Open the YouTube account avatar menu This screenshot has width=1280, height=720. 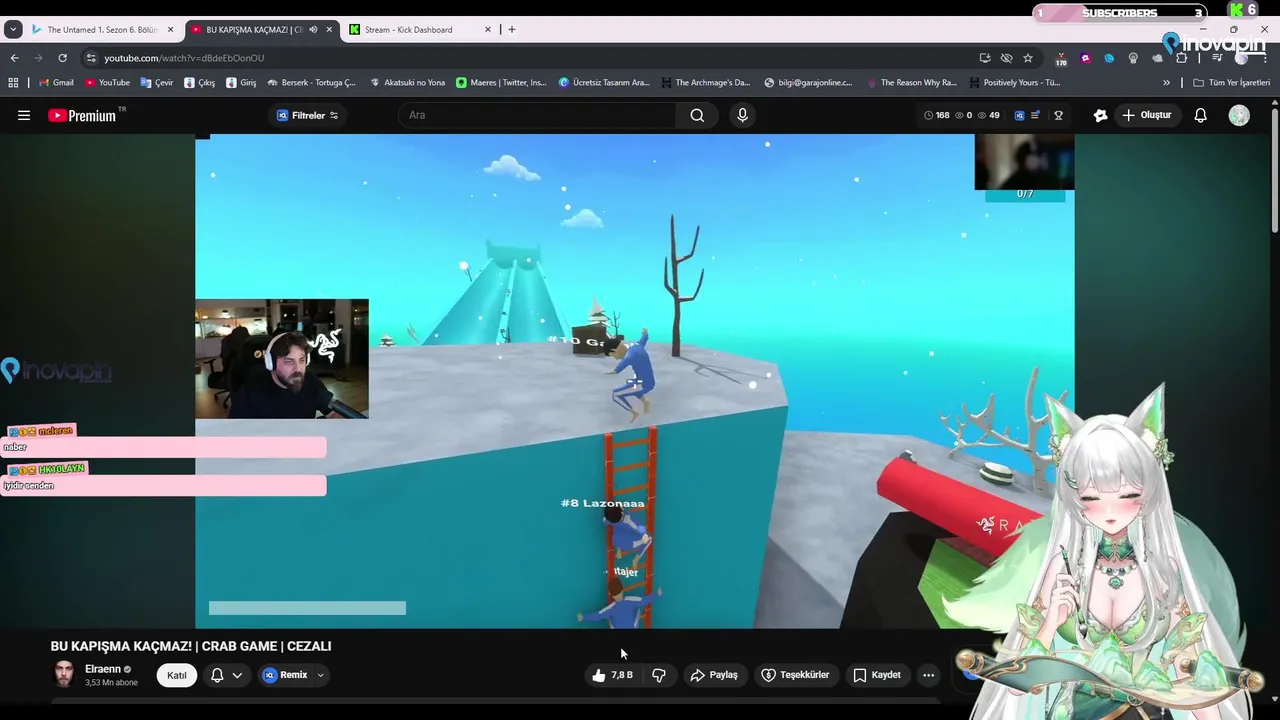click(x=1239, y=115)
